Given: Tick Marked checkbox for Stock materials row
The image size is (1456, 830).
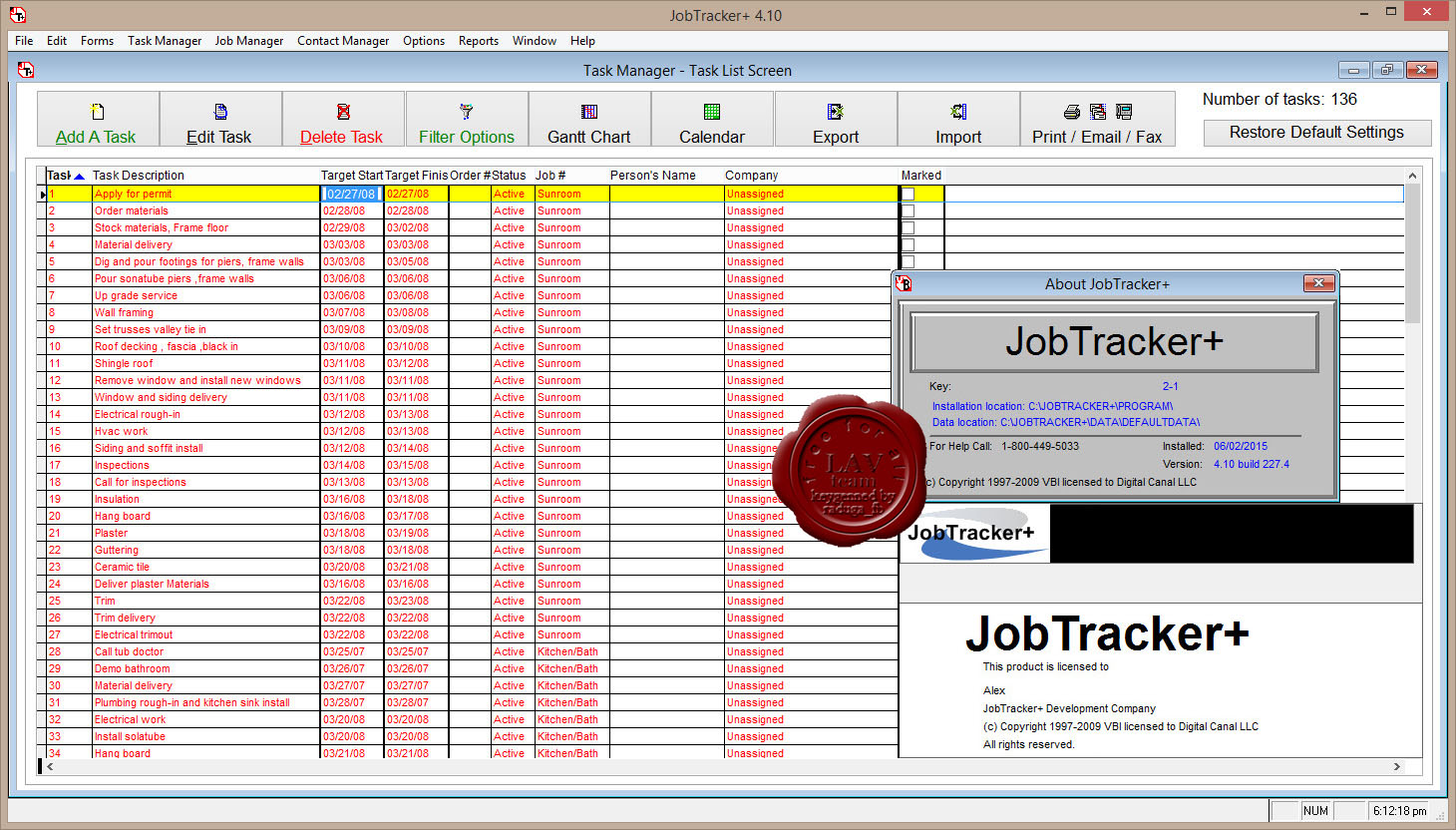Looking at the screenshot, I should coord(908,228).
